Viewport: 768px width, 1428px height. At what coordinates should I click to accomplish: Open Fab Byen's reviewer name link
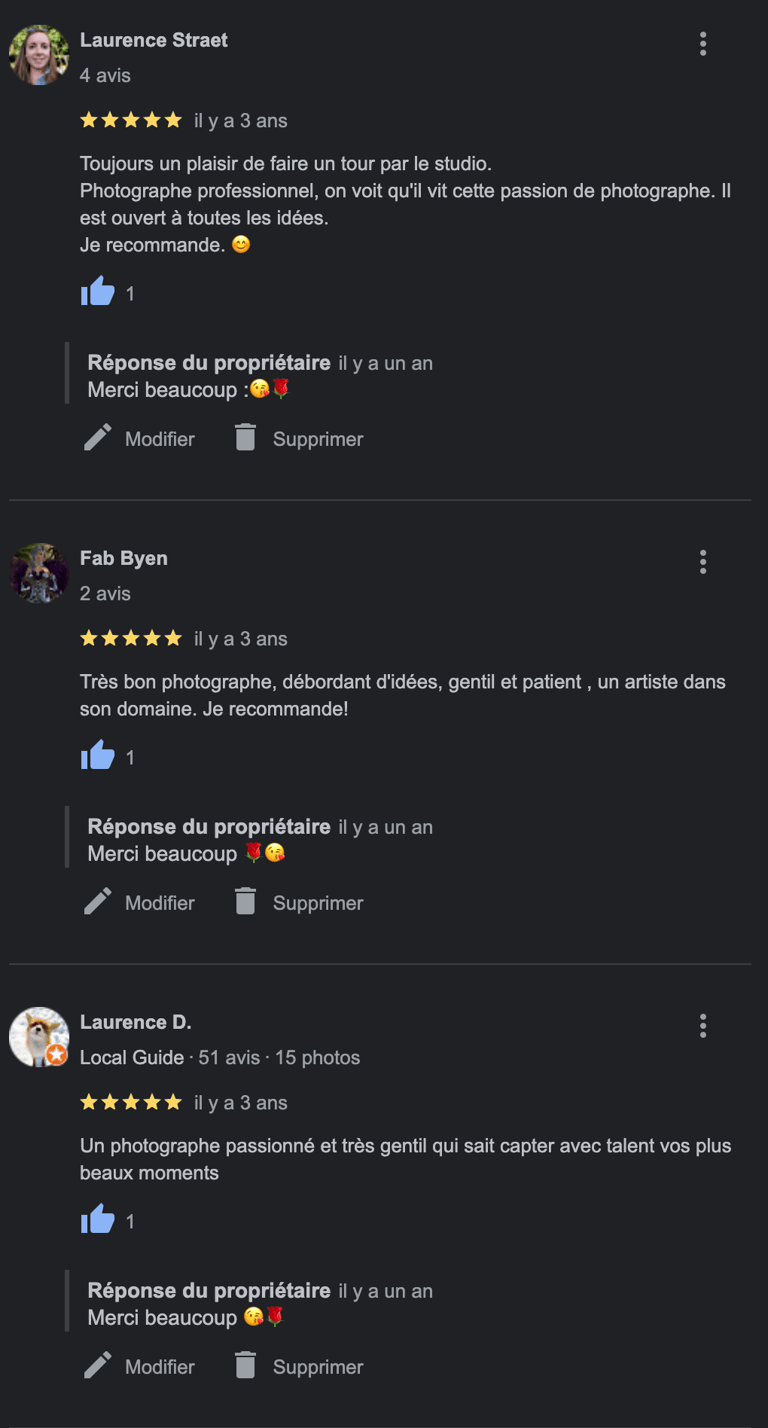click(124, 558)
